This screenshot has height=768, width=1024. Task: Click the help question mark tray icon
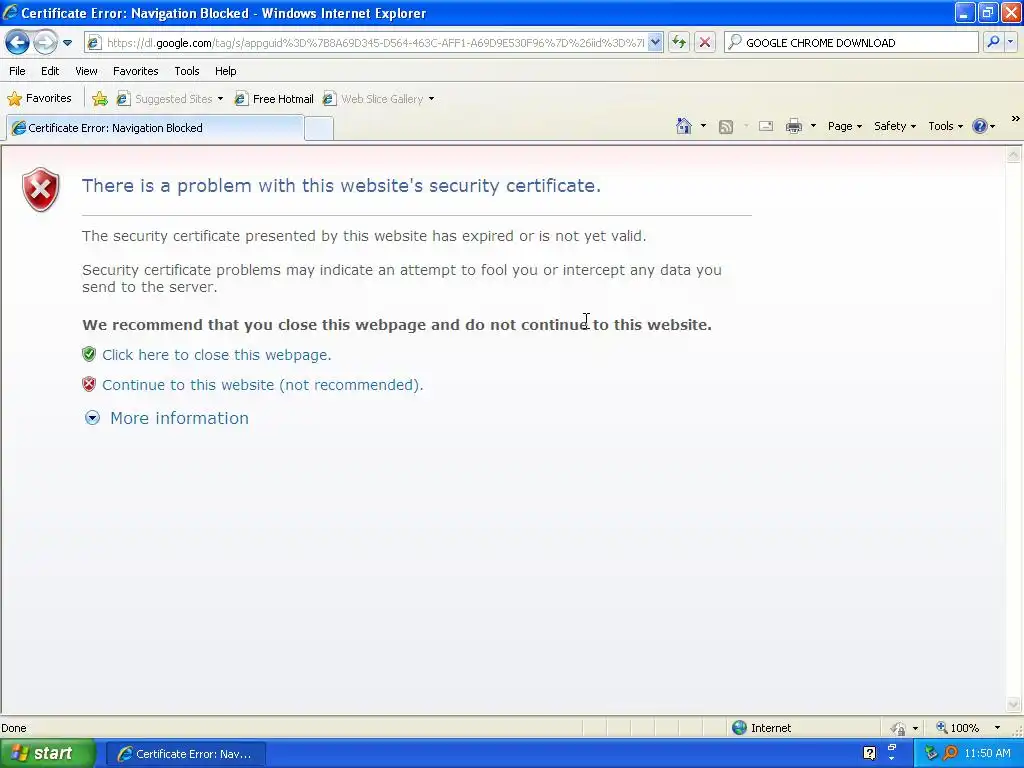point(869,753)
